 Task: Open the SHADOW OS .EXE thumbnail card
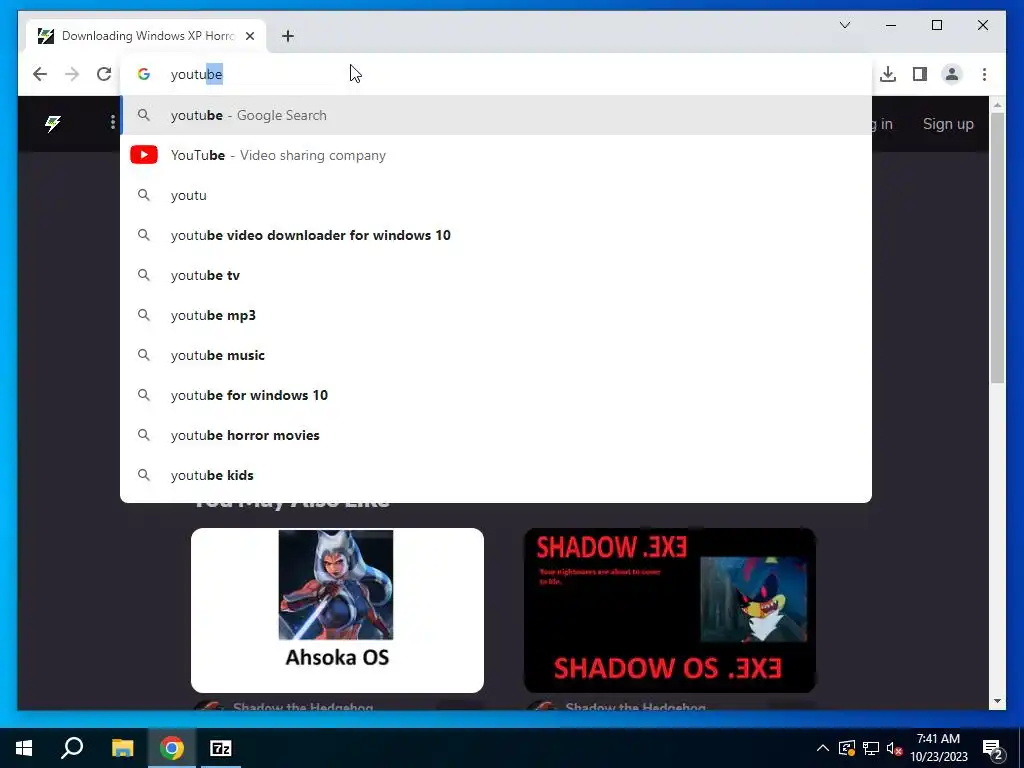[x=670, y=610]
